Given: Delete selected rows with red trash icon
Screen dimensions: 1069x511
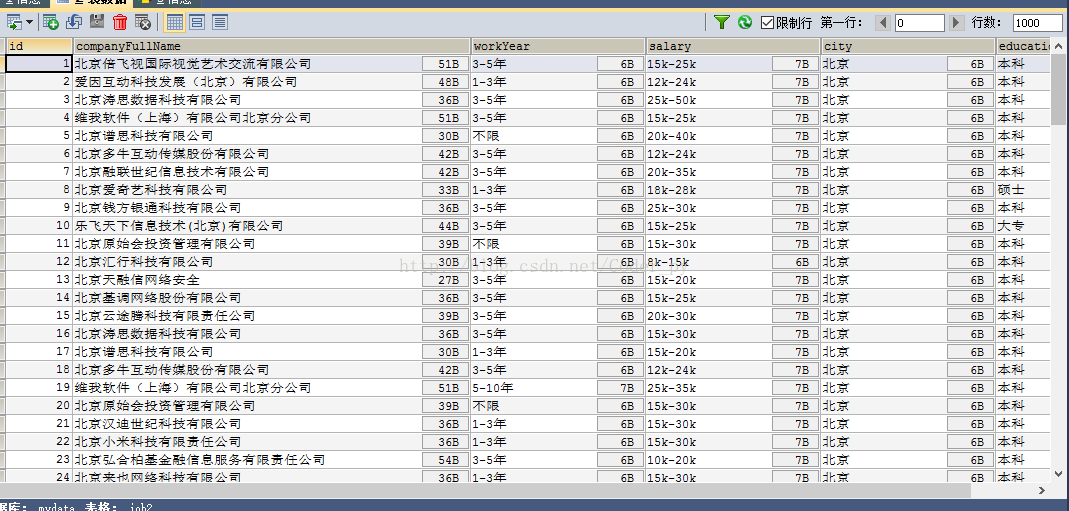Looking at the screenshot, I should pyautogui.click(x=120, y=22).
